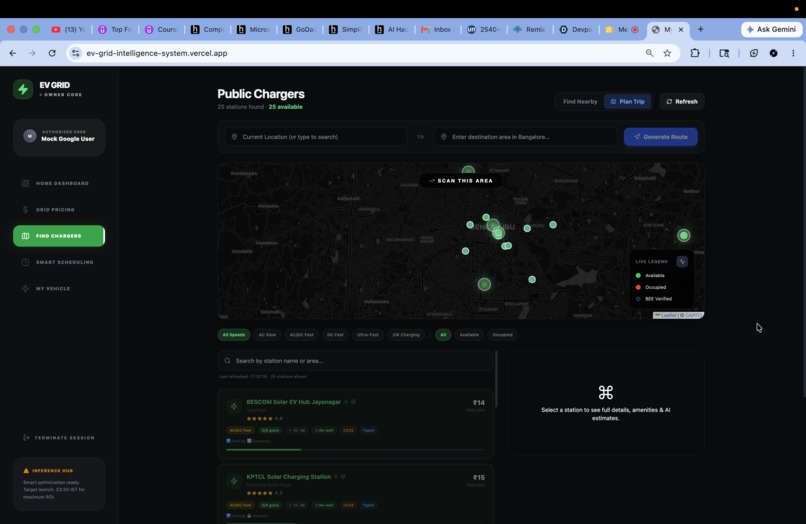Open the Chrome three-dot menu
Viewport: 806px width, 524px height.
coord(793,53)
